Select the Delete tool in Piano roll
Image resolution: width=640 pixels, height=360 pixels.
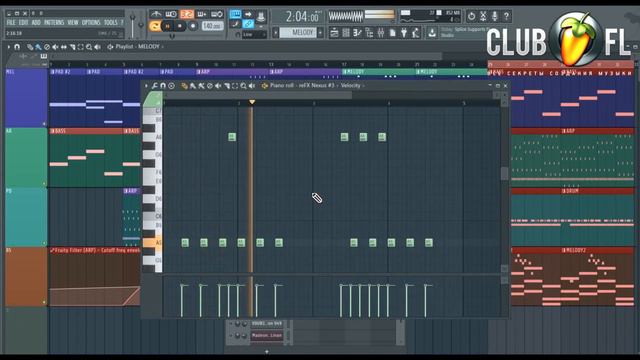coord(210,86)
